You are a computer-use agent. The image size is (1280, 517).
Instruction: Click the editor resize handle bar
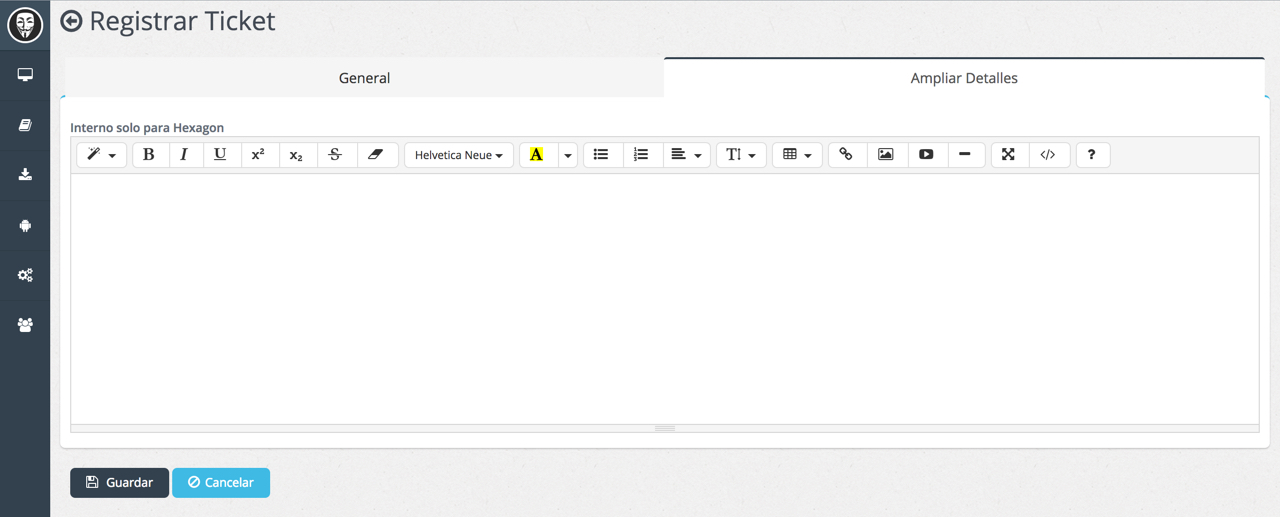(665, 428)
